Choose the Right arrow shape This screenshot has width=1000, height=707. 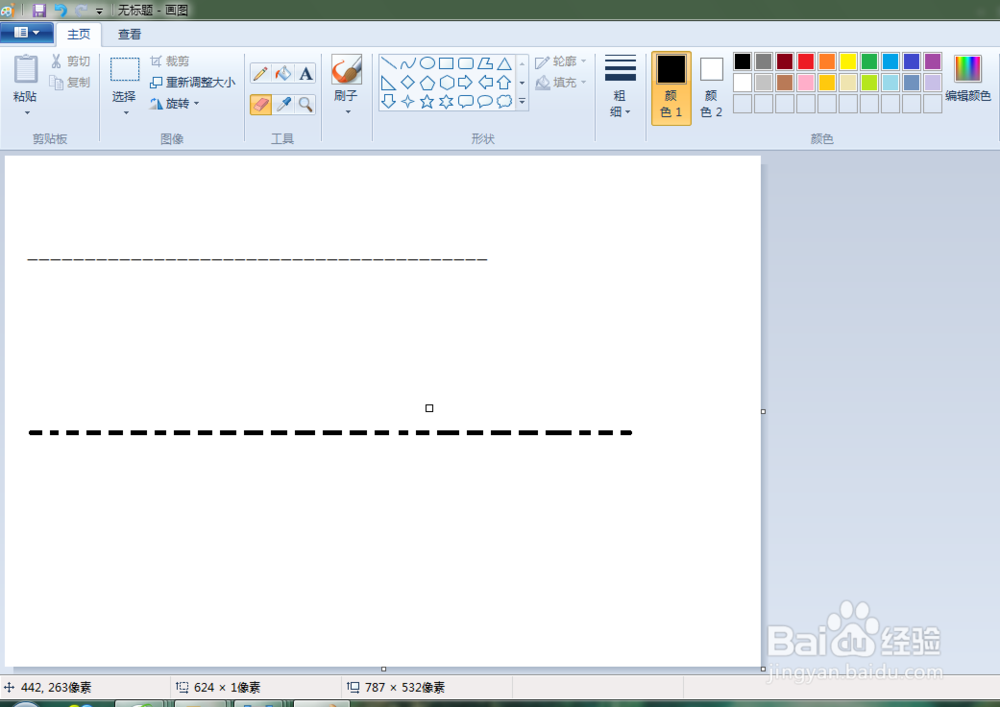tap(466, 82)
